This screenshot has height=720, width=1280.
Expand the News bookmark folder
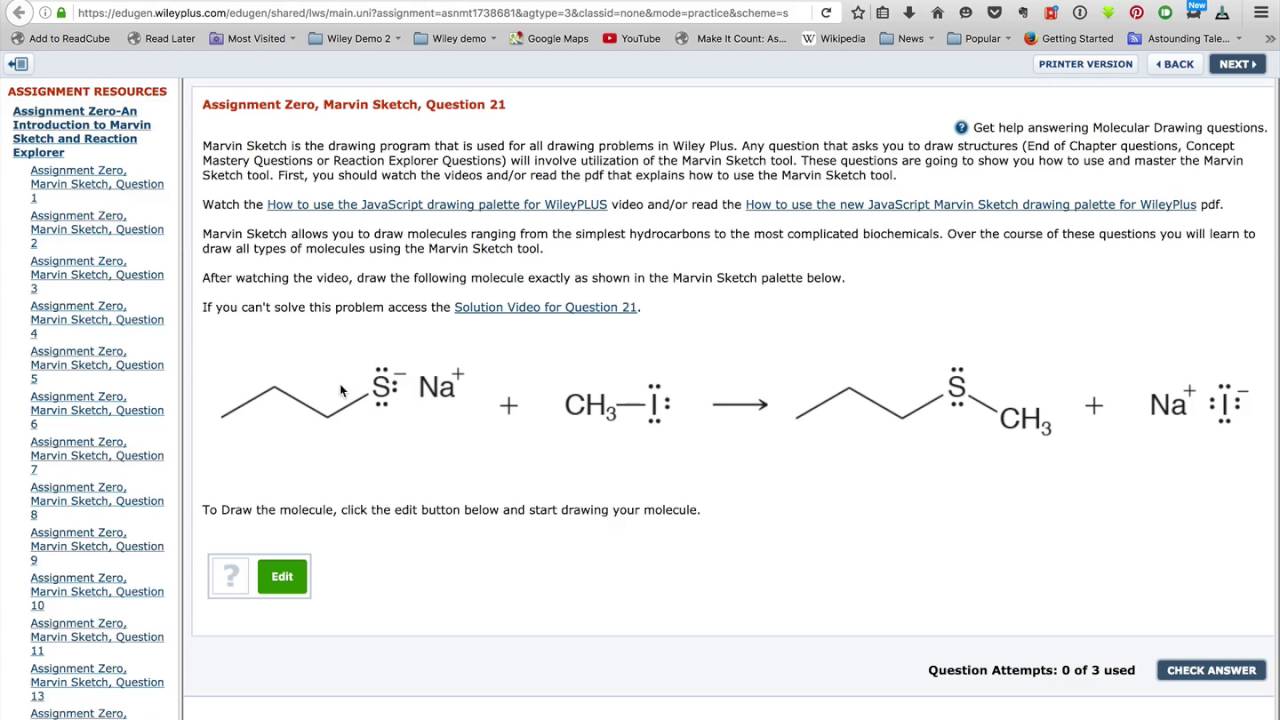pyautogui.click(x=908, y=38)
